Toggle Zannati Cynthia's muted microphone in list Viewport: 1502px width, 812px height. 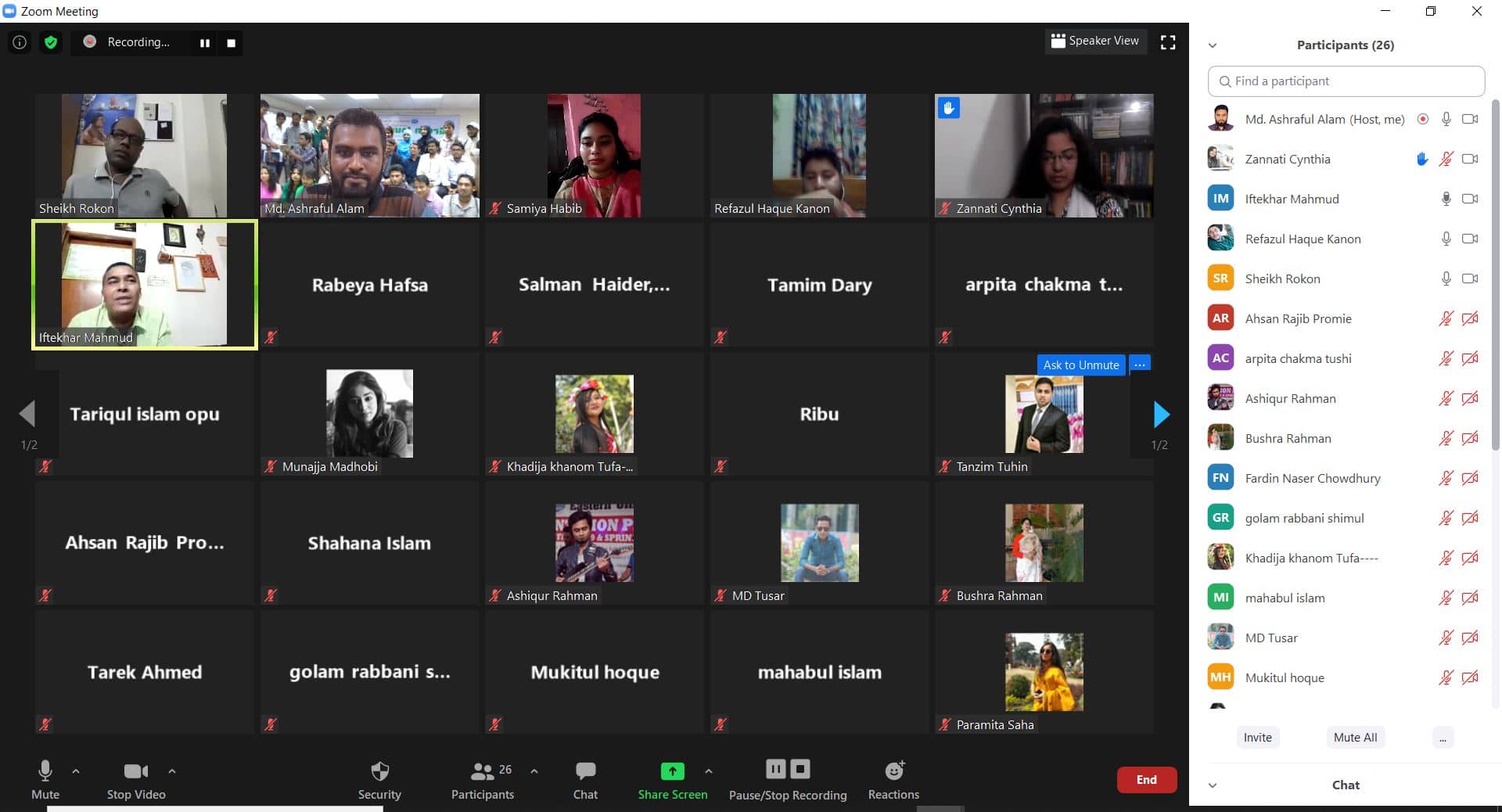1446,160
